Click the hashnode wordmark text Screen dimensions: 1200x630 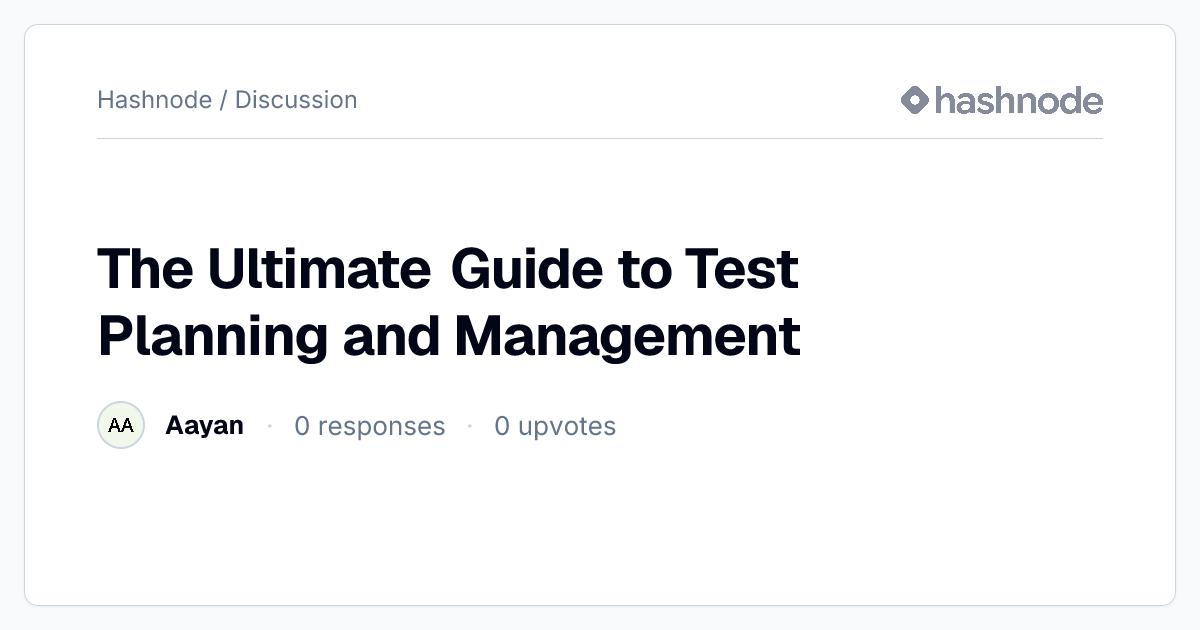[1019, 100]
